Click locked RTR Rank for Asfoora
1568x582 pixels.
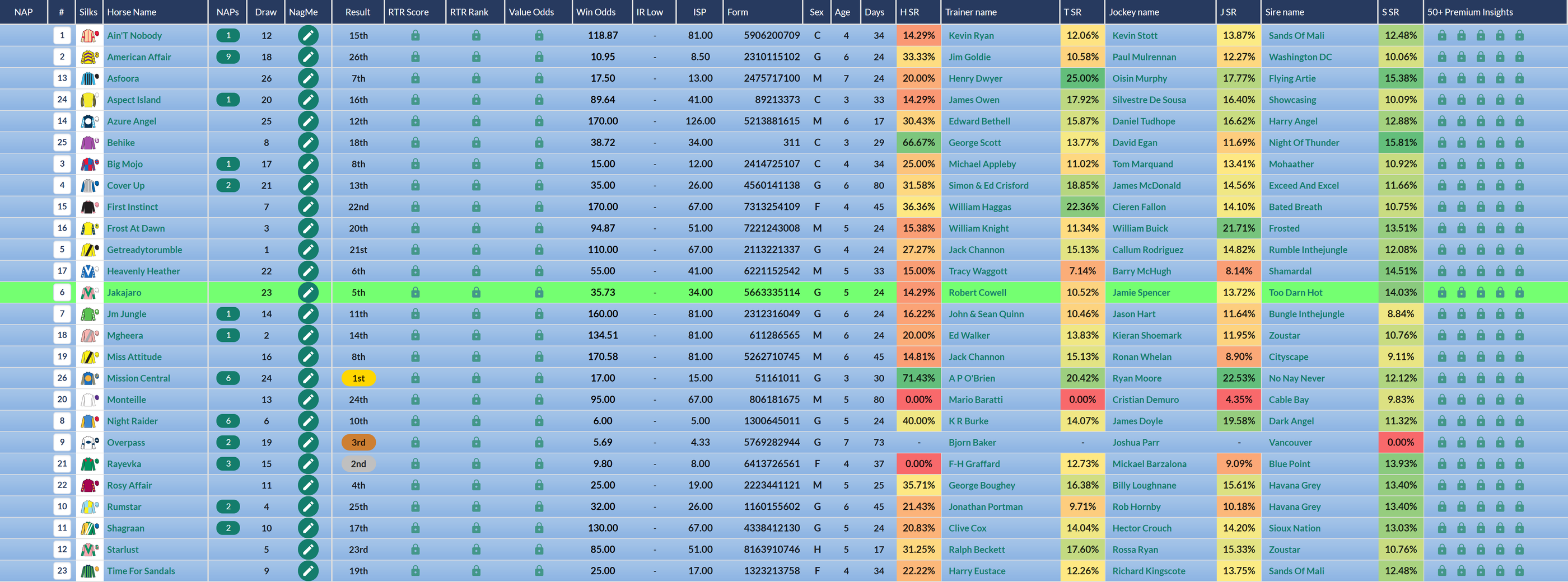(476, 78)
